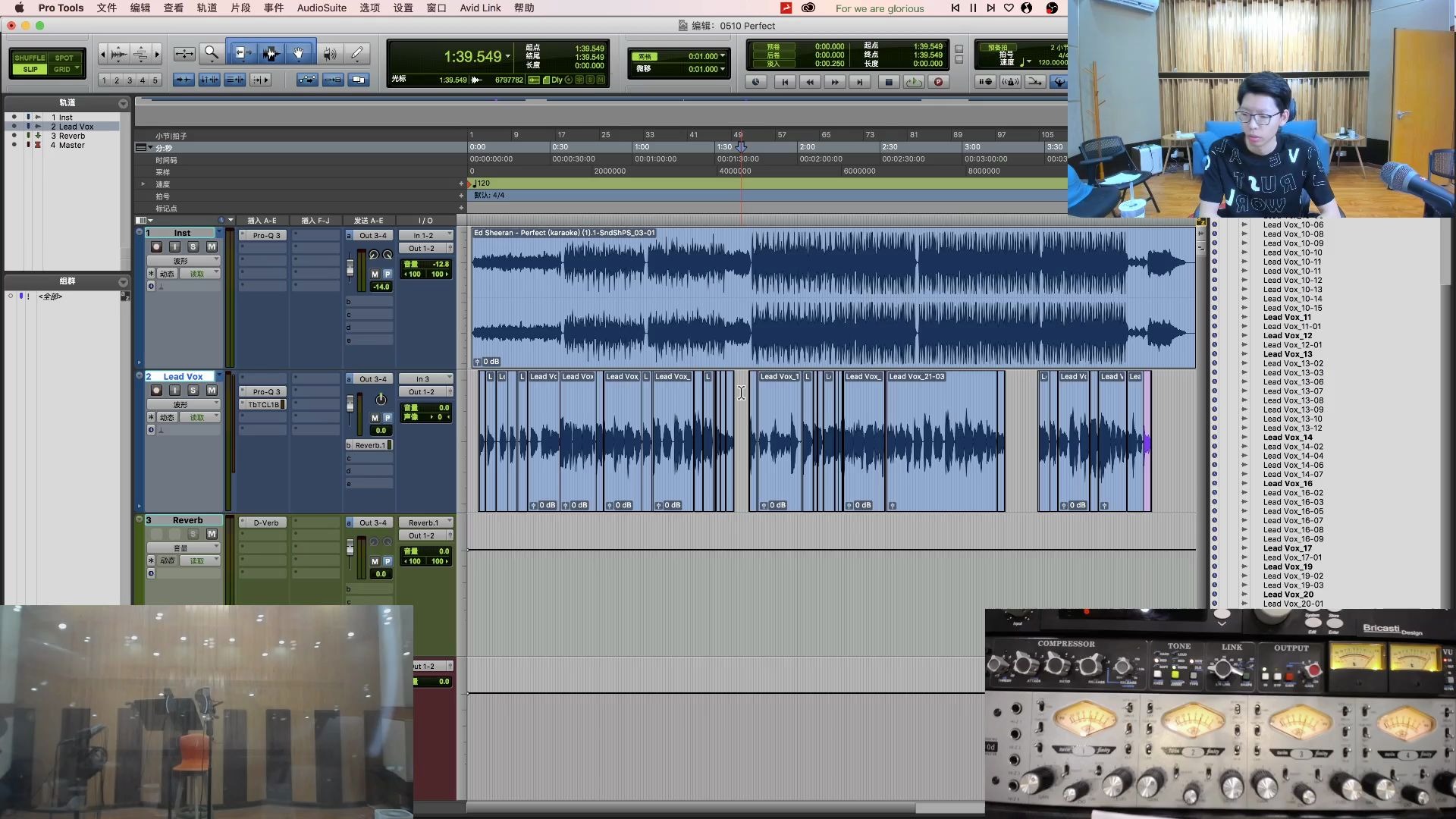The width and height of the screenshot is (1456, 819).
Task: Select the Pencil tool
Action: click(357, 53)
